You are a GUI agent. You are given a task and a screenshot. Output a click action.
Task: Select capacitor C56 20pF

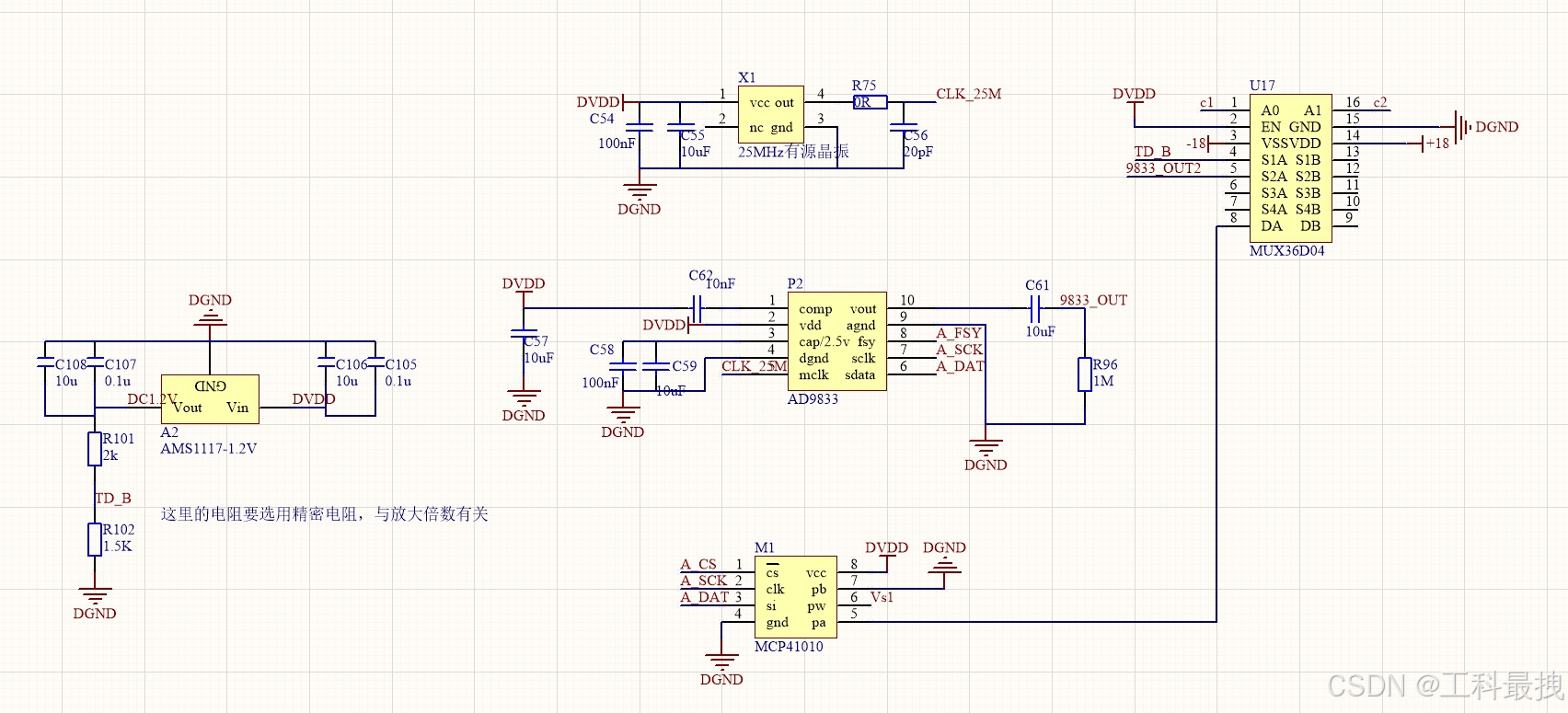tap(904, 129)
